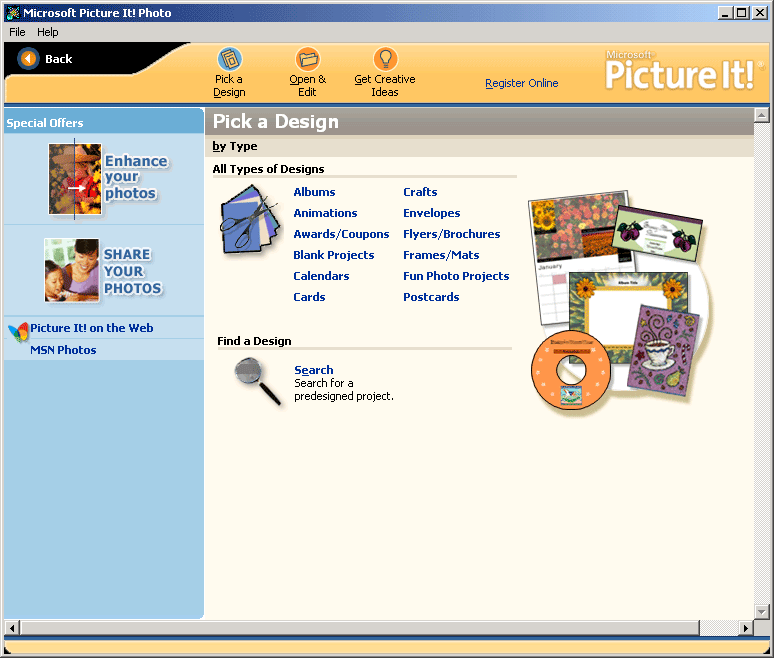Select the Calendars design category
Viewport: 774px width, 658px height.
coord(321,276)
